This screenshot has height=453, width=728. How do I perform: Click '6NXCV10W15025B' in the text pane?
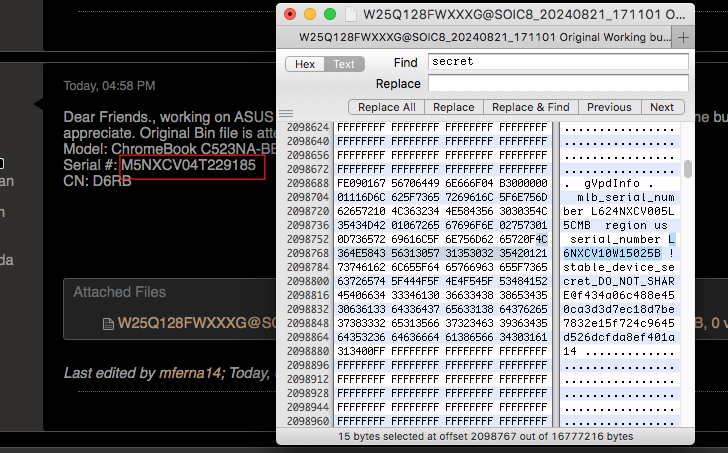[612, 253]
